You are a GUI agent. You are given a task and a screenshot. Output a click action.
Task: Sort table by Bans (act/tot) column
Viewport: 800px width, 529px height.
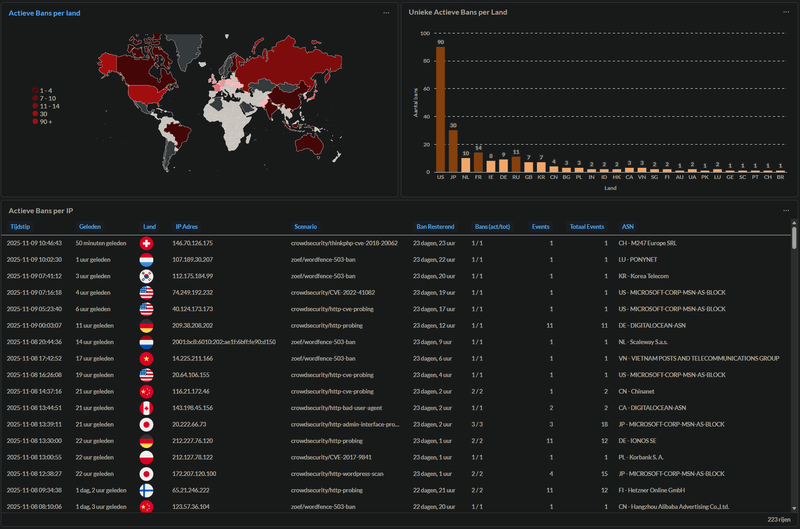(492, 226)
